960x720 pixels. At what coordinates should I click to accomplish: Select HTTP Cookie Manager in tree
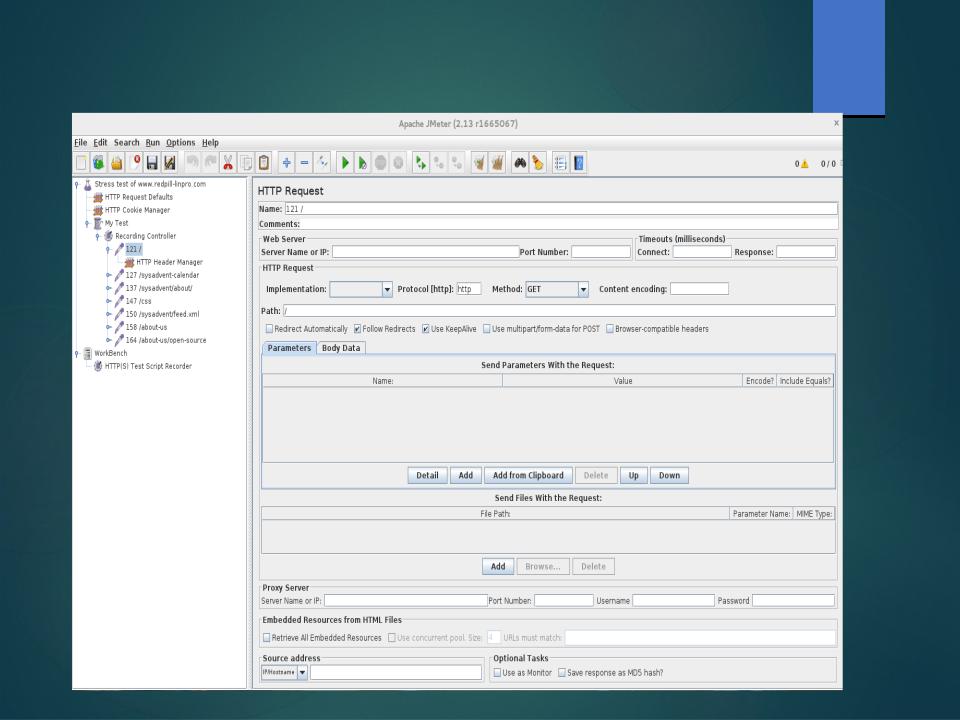pos(137,210)
